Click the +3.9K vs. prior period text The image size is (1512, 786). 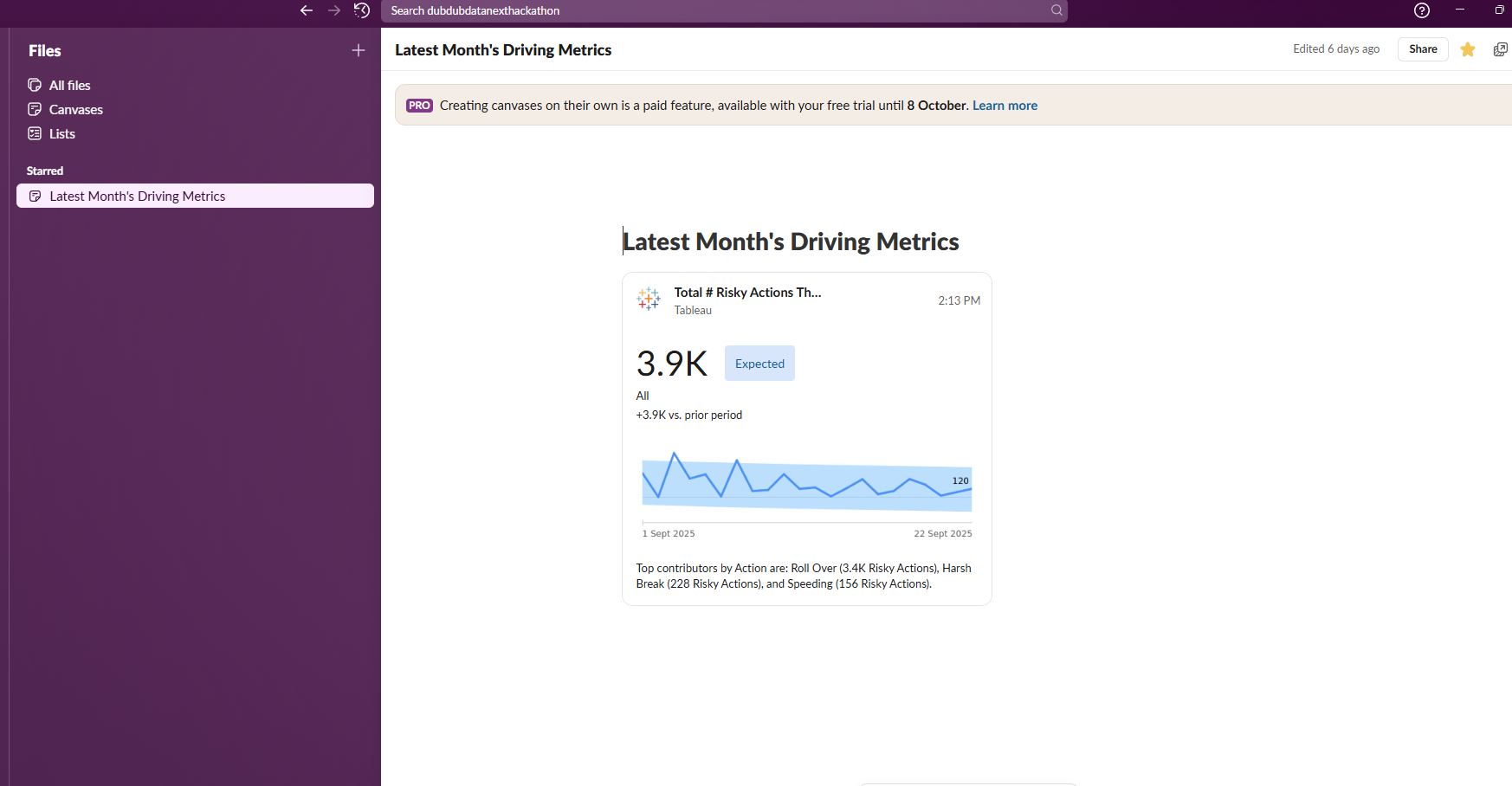pyautogui.click(x=689, y=415)
